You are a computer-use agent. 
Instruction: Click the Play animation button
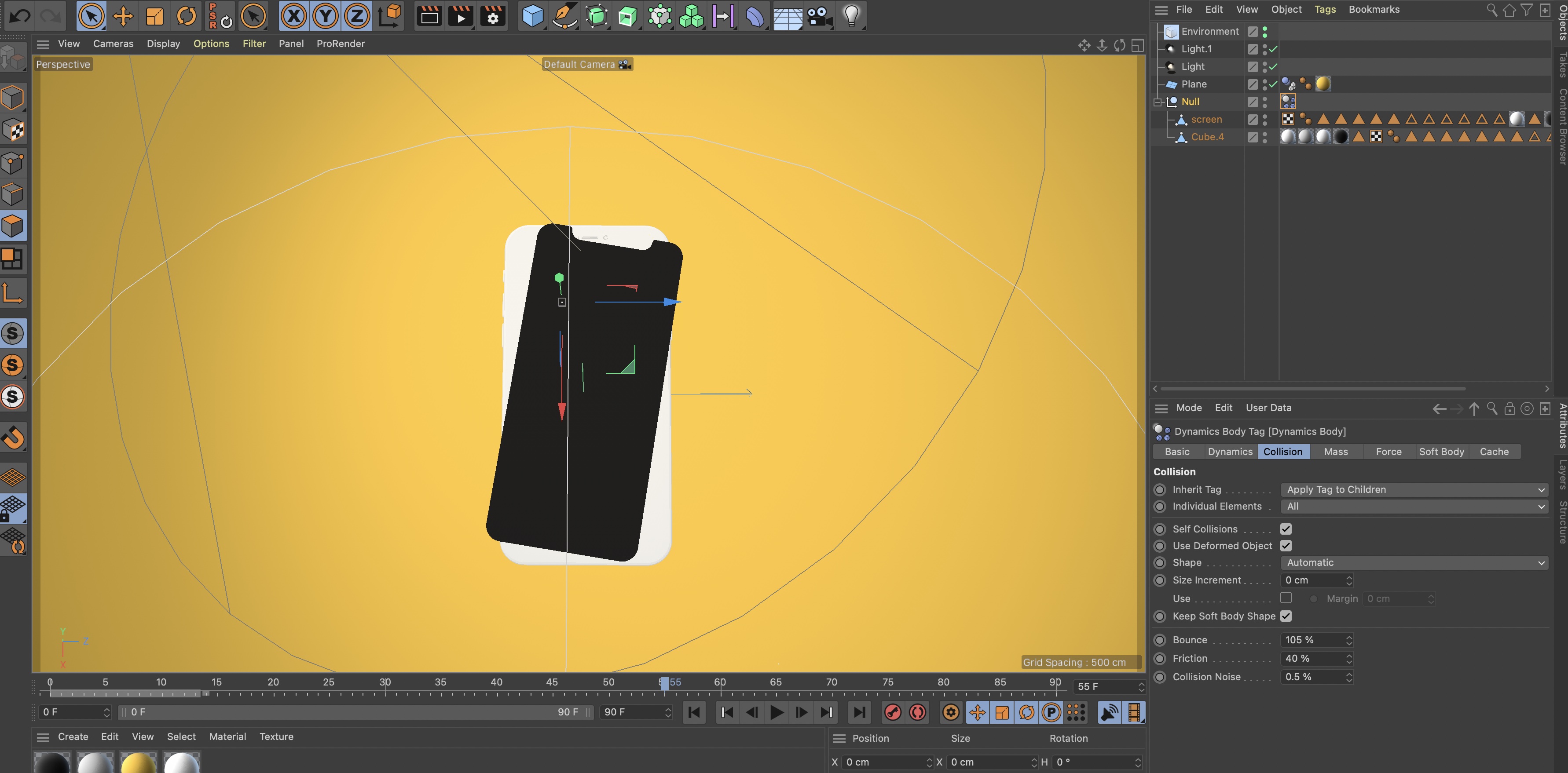point(775,712)
